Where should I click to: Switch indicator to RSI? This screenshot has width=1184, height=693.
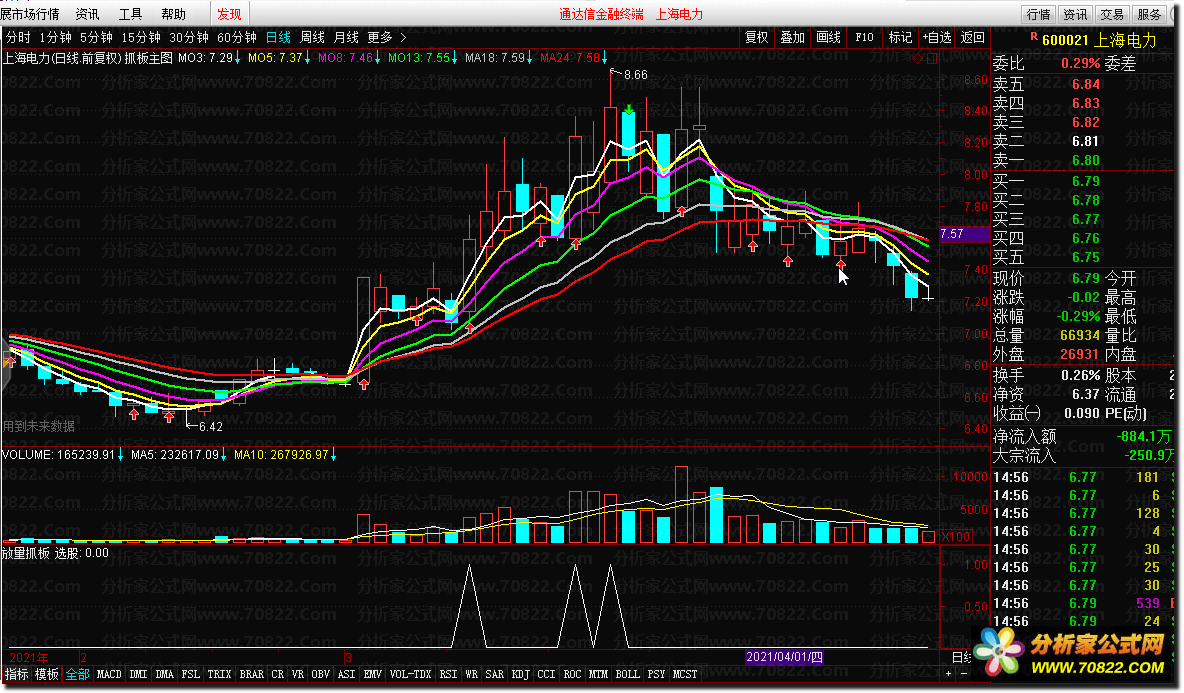coord(449,674)
